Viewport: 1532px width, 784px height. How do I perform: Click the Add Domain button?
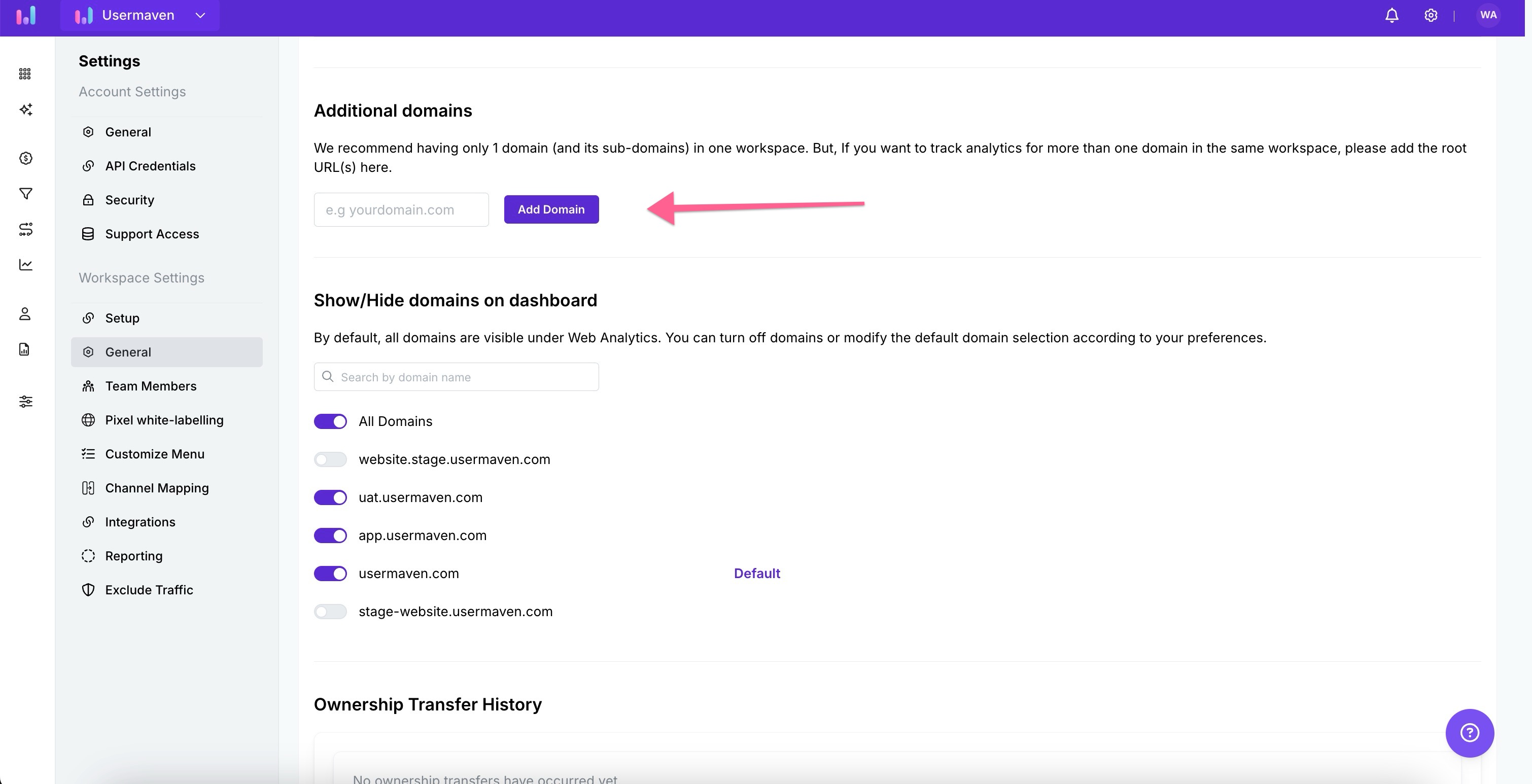(551, 209)
